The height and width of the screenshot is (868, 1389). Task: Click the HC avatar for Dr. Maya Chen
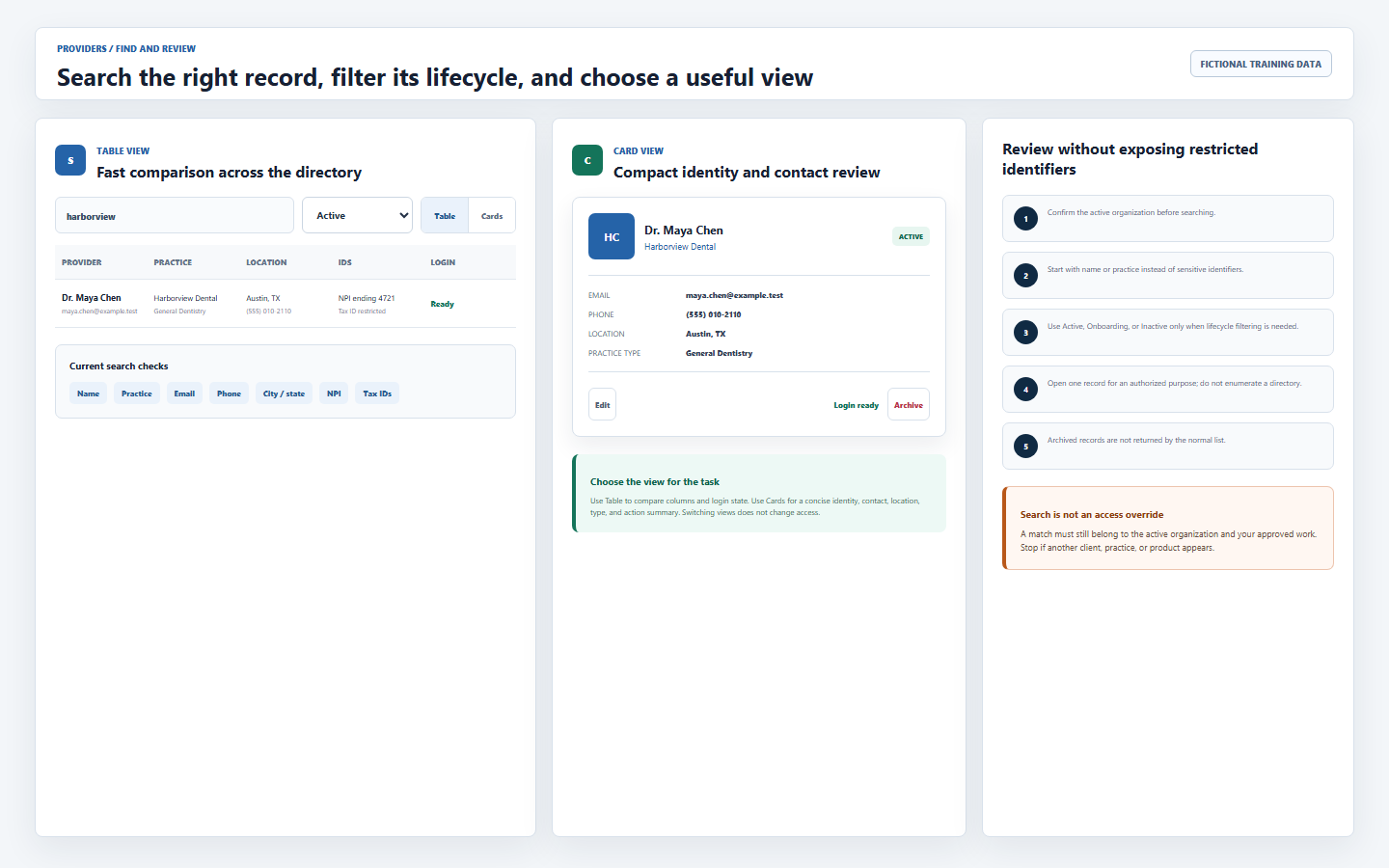(612, 236)
